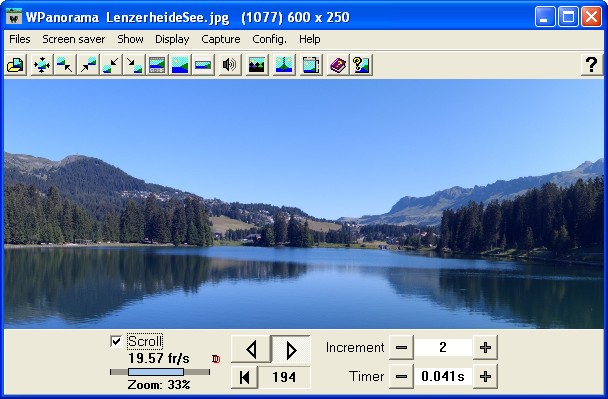Viewport: 608px width, 399px height.
Task: Open the Config. menu
Action: (269, 39)
